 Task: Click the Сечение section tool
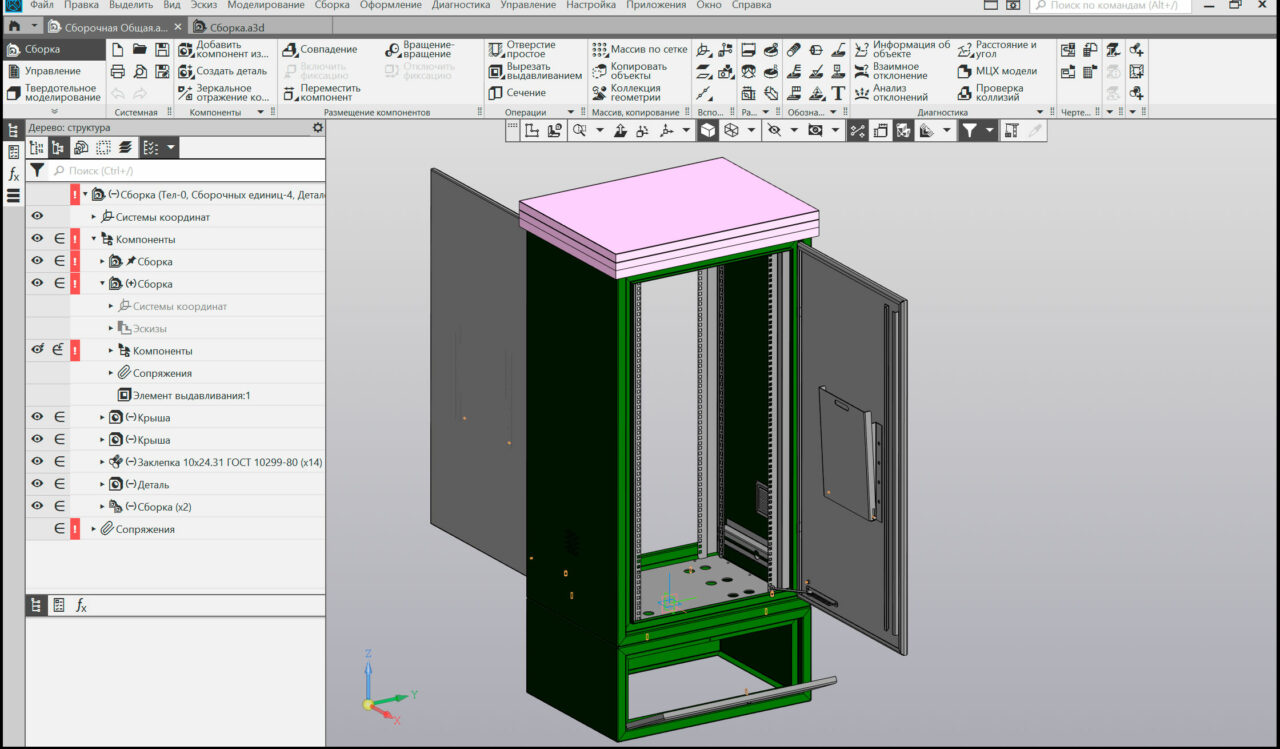[x=517, y=93]
